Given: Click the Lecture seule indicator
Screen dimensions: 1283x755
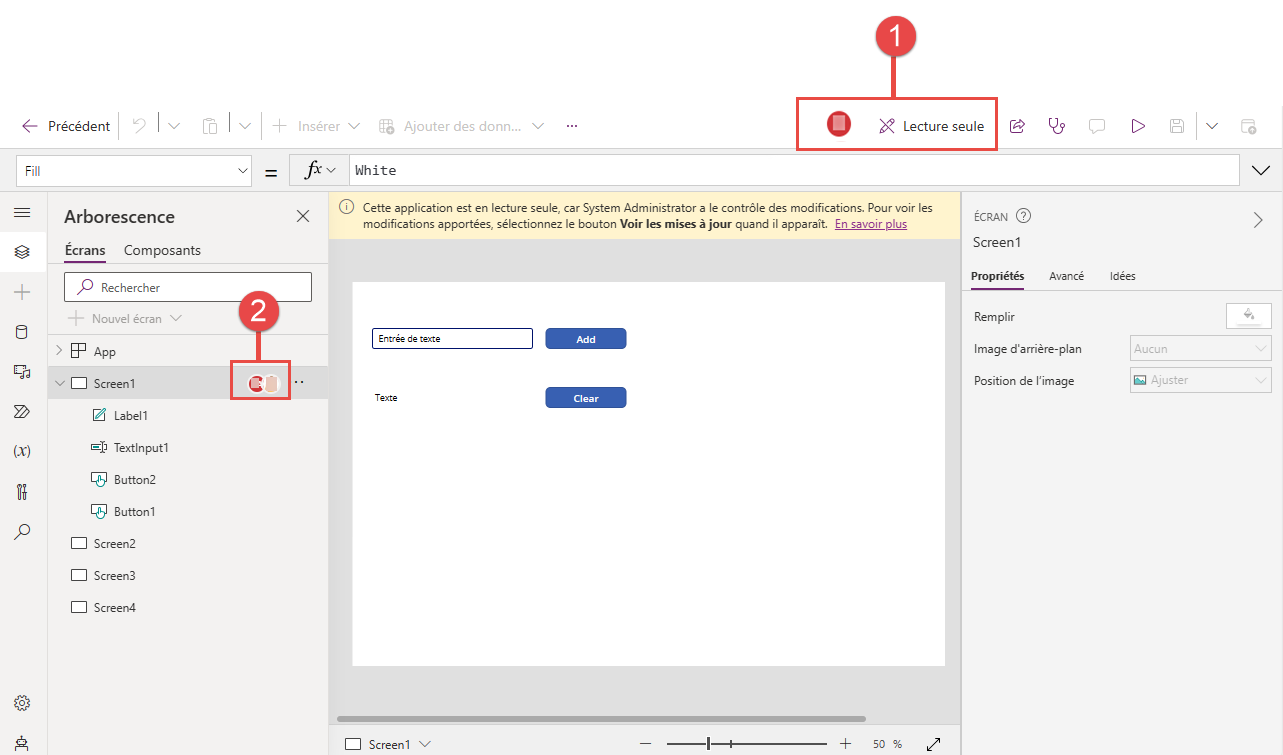Looking at the screenshot, I should point(931,126).
